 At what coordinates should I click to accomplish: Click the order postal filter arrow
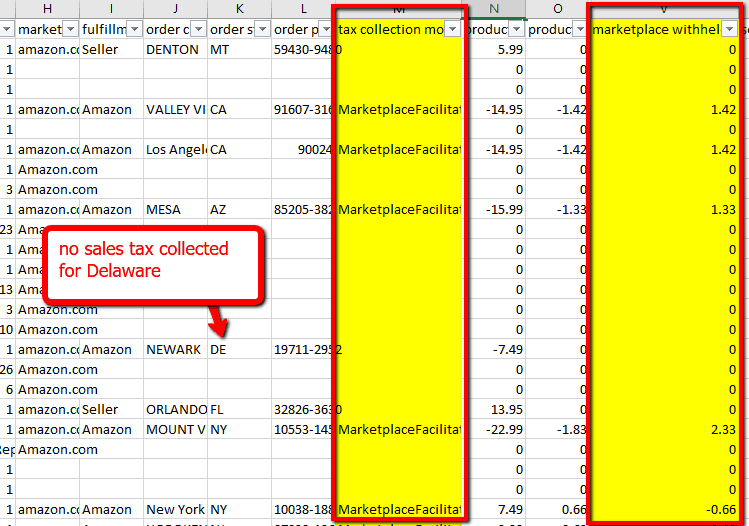tap(325, 30)
